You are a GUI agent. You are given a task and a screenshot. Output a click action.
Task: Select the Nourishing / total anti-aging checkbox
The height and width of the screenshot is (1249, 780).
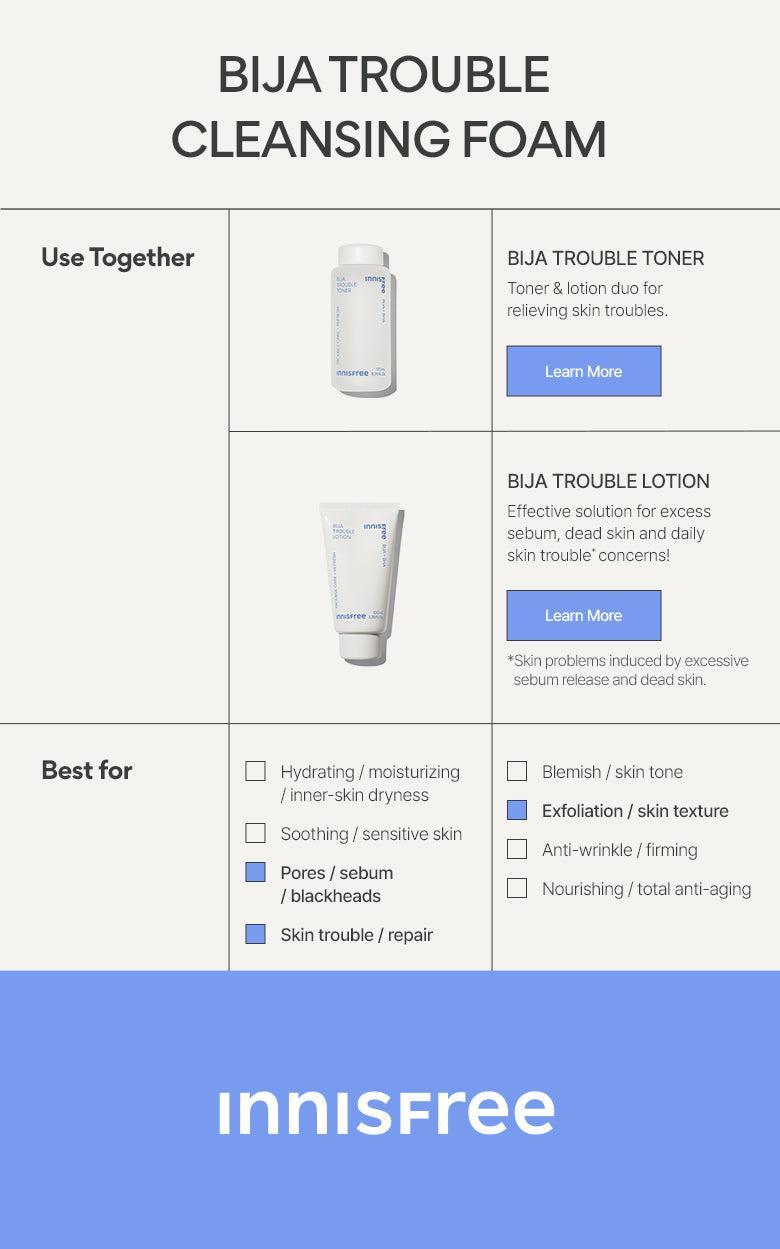517,888
